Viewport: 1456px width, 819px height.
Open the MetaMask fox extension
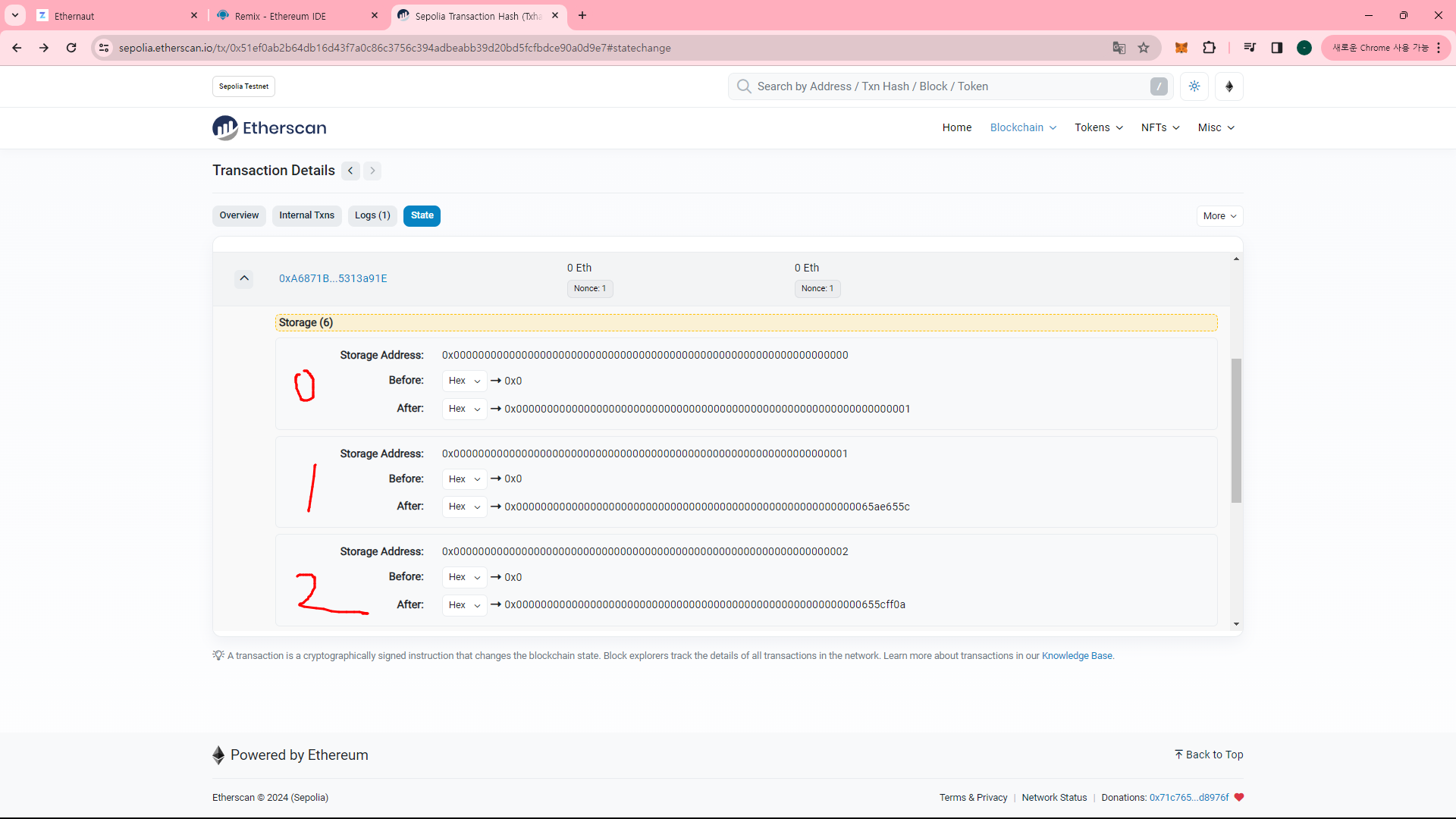click(x=1181, y=48)
